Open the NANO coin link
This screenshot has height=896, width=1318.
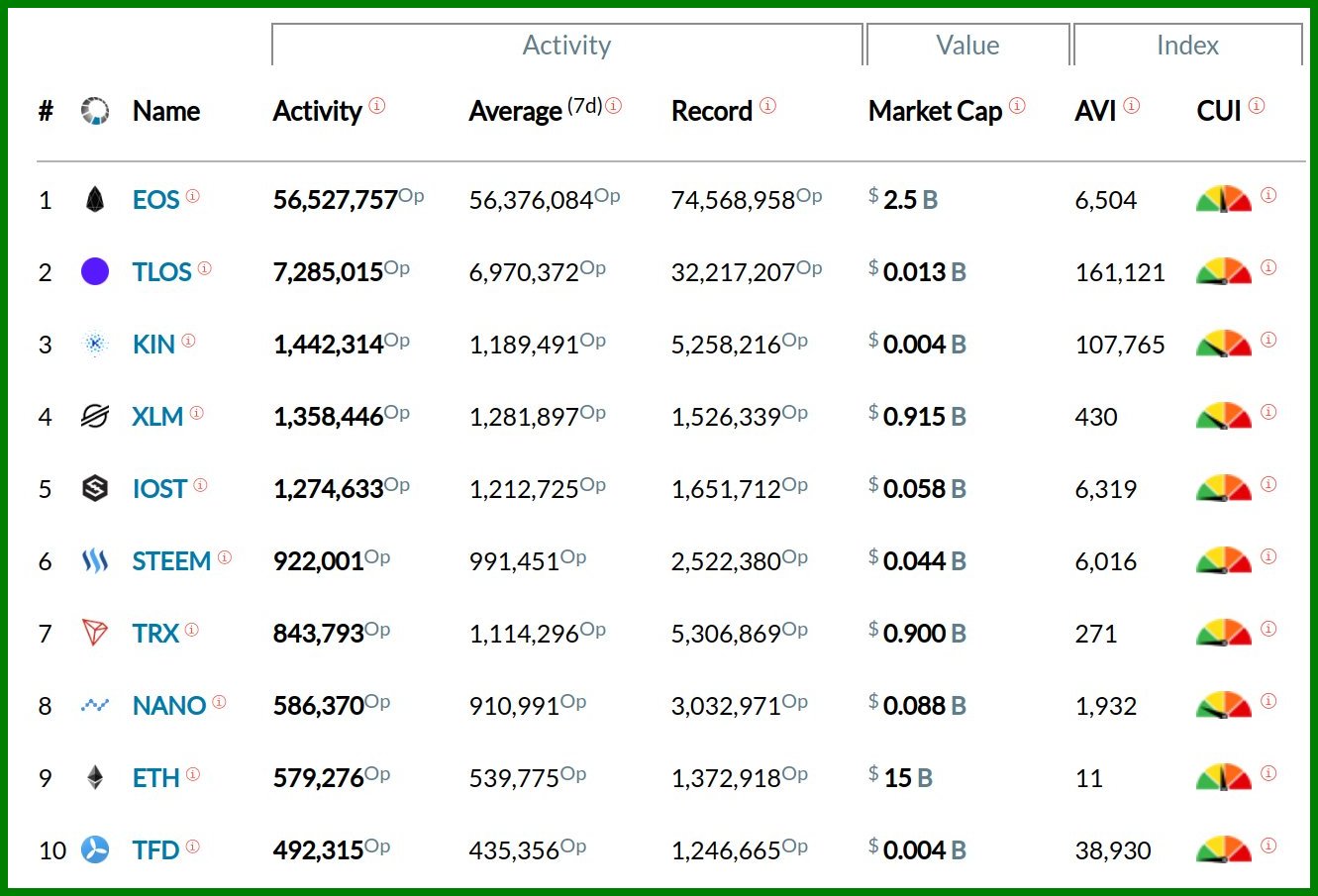[169, 706]
